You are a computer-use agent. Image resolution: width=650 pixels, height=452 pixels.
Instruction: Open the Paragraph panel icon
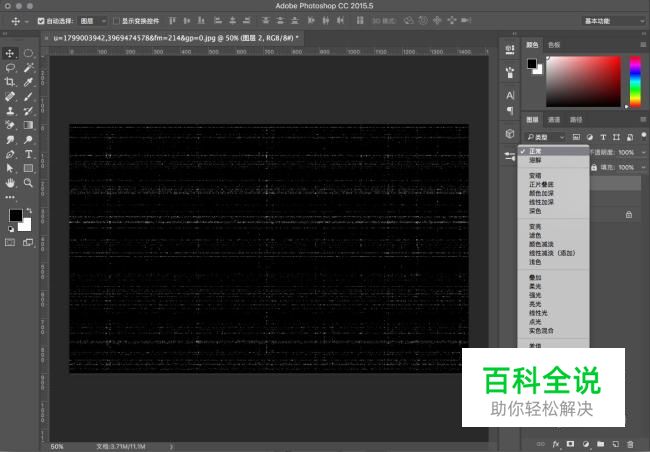510,111
